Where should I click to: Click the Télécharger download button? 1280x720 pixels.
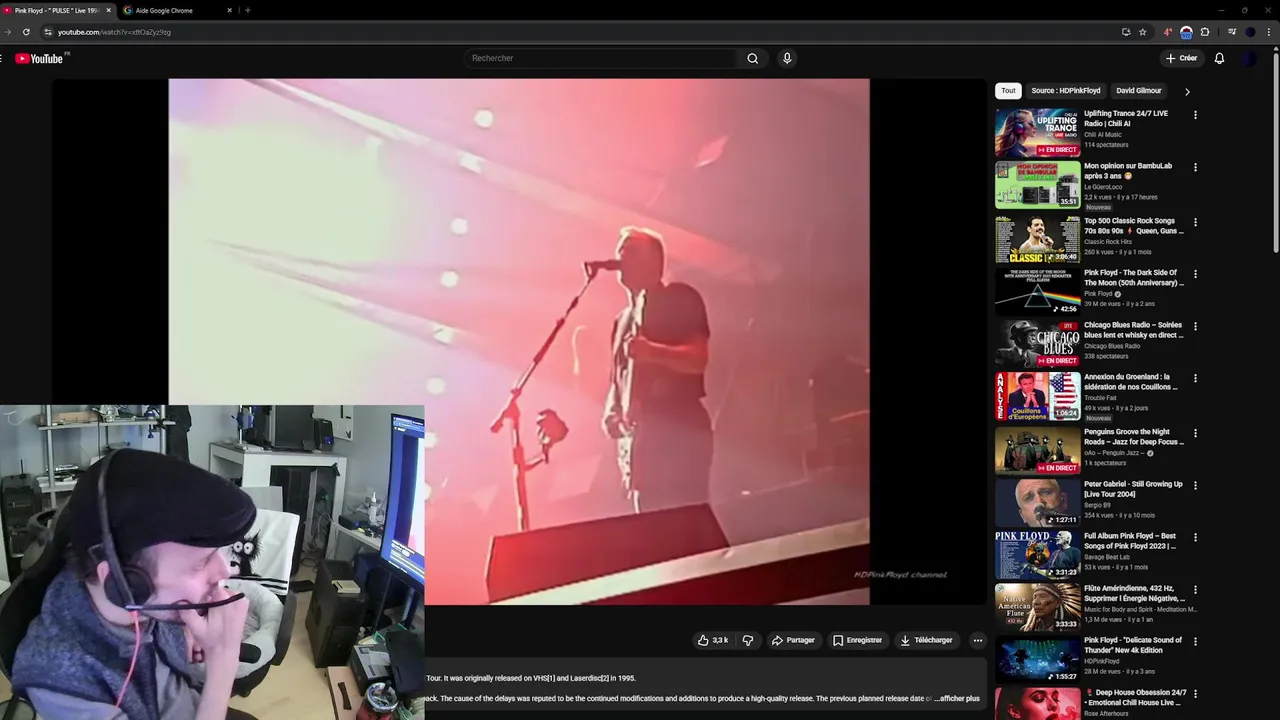(x=926, y=640)
